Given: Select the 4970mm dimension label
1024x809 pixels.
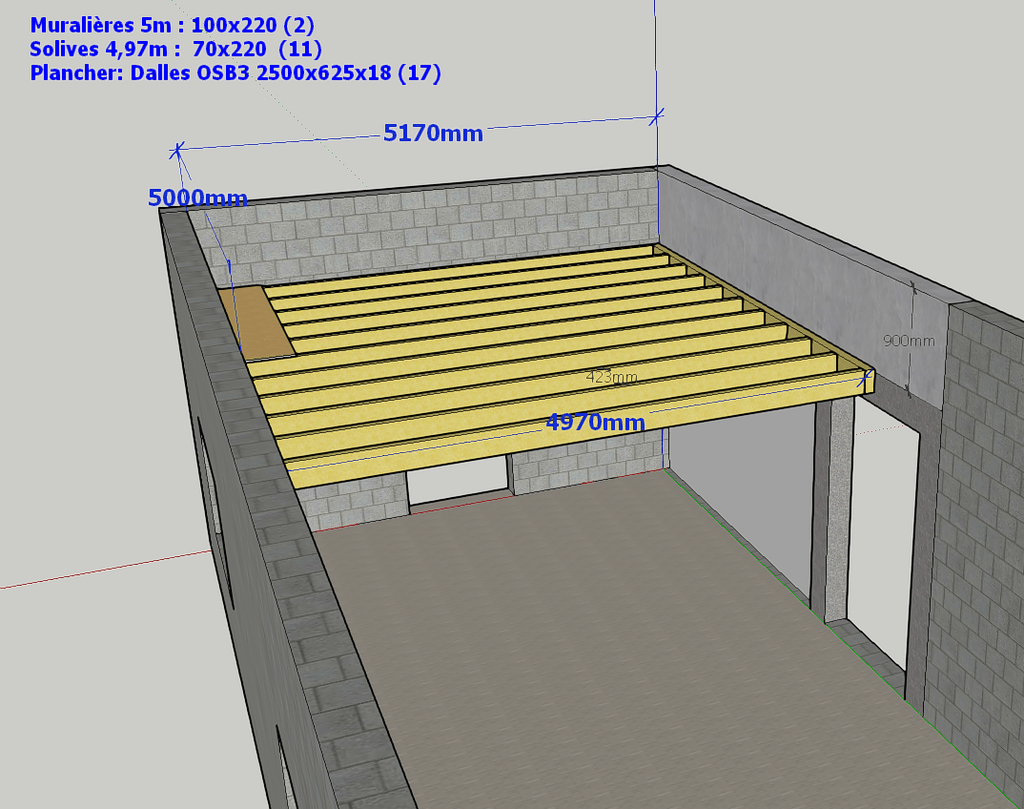Looking at the screenshot, I should coord(595,422).
